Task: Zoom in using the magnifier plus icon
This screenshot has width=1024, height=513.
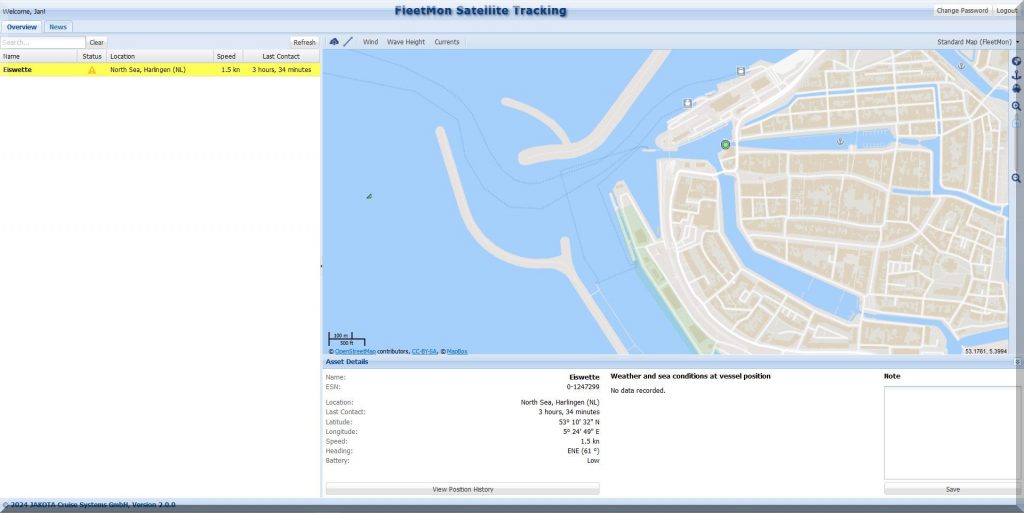Action: click(x=1016, y=106)
